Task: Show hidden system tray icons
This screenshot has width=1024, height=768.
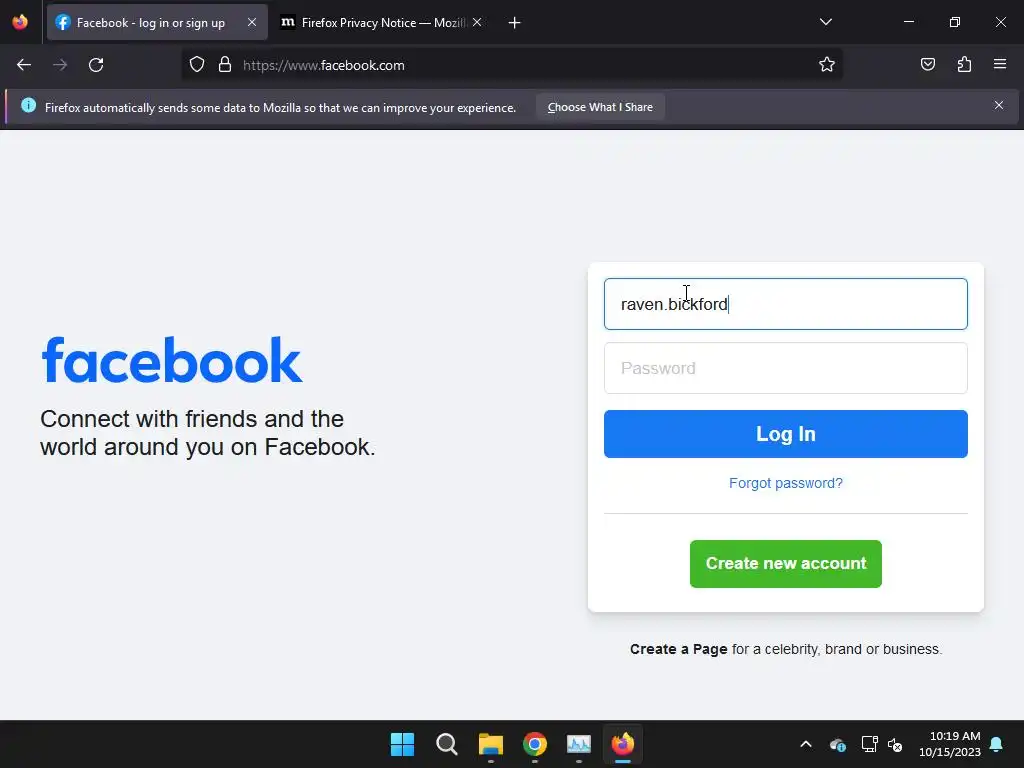Action: (x=806, y=744)
